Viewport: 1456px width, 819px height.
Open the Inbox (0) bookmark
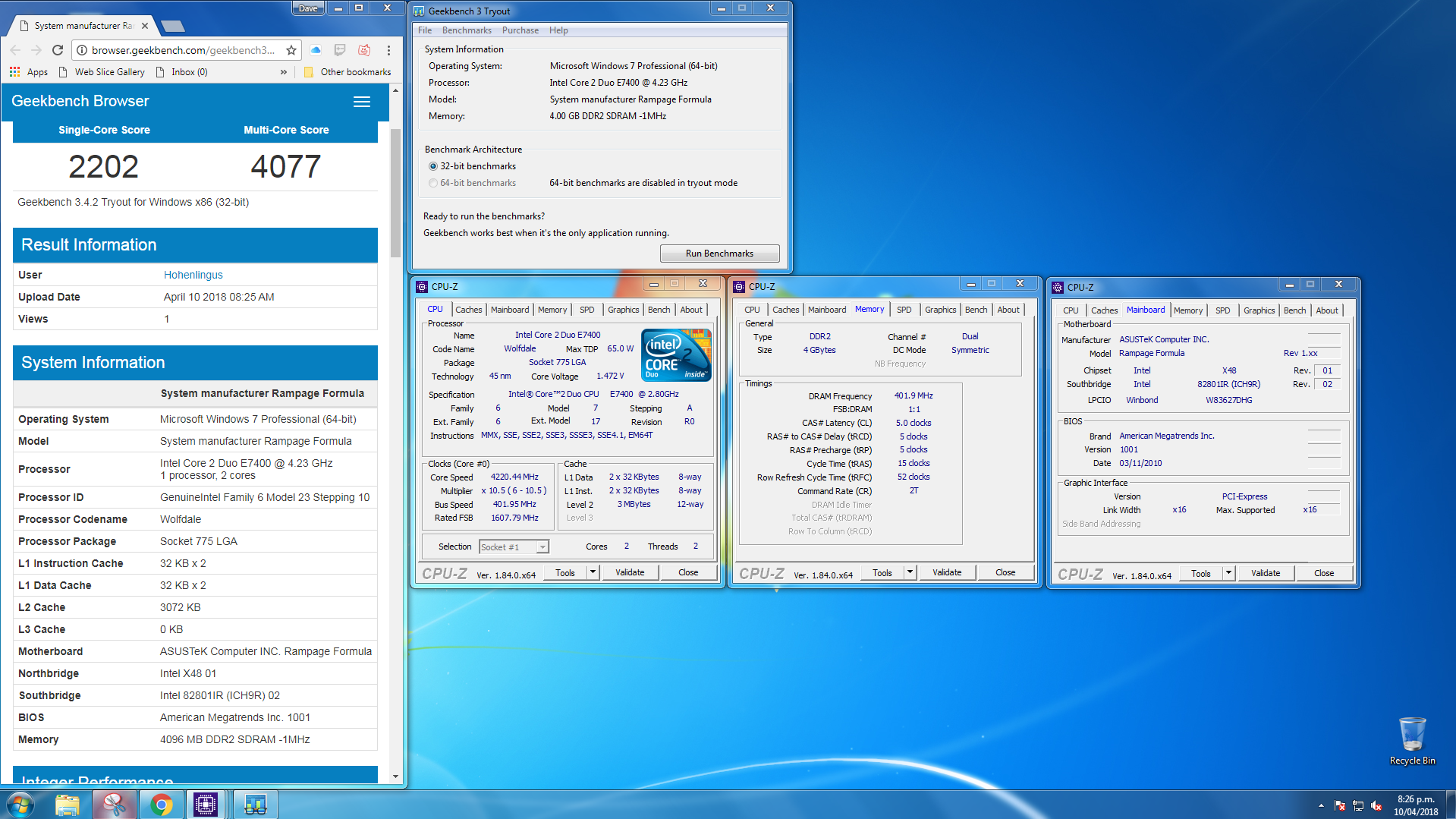pos(181,72)
